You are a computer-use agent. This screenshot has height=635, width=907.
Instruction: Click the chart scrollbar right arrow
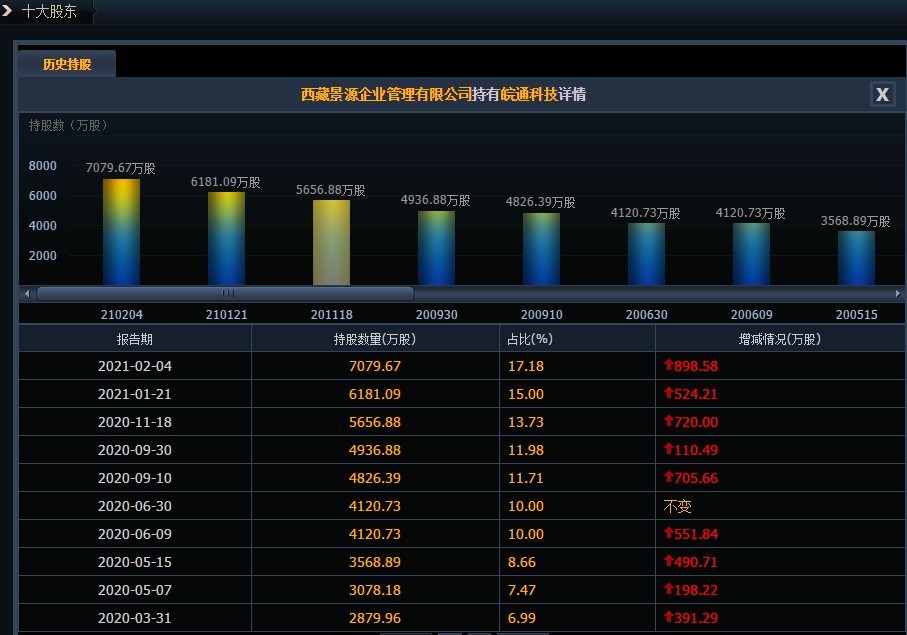898,294
